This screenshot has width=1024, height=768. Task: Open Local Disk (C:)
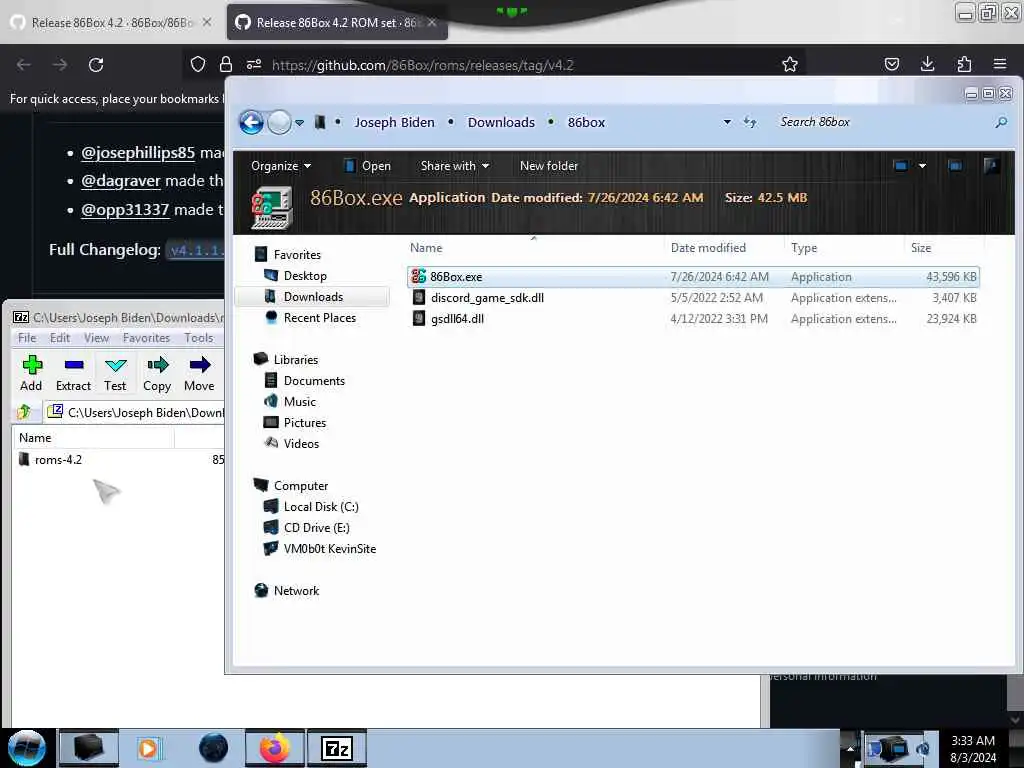point(321,507)
